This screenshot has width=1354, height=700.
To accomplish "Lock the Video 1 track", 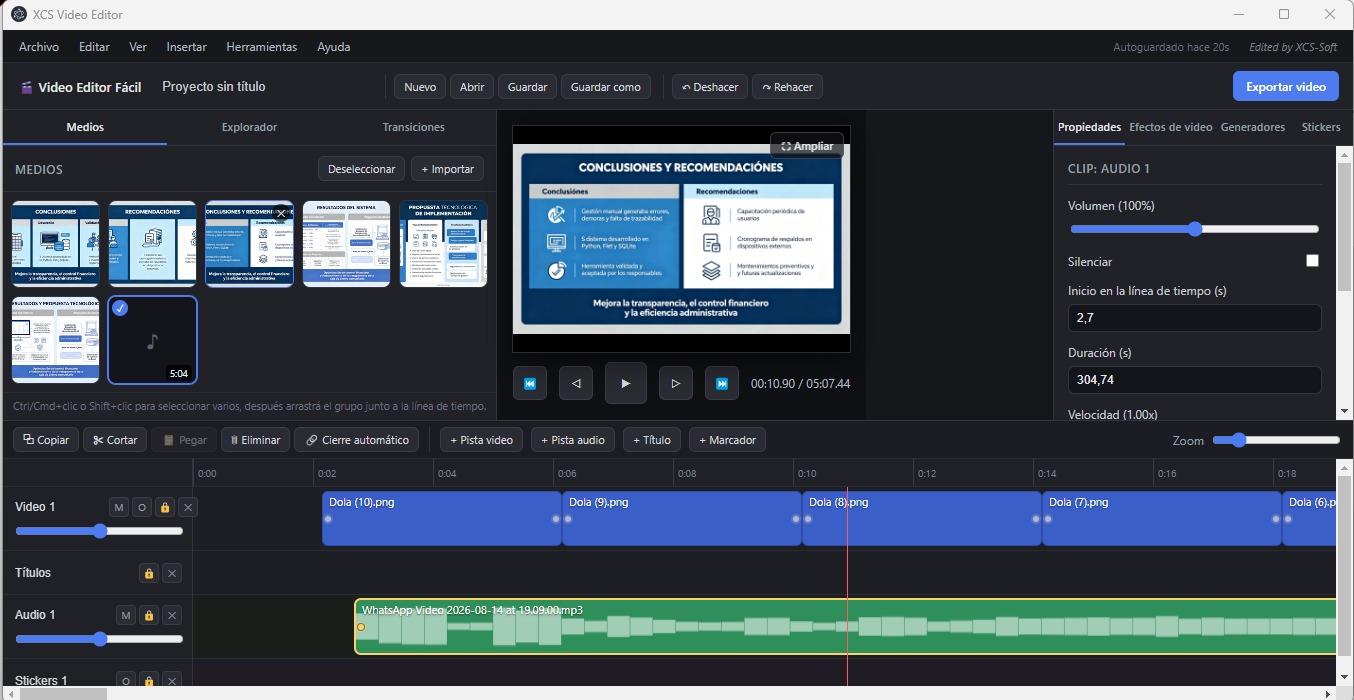I will (x=165, y=507).
